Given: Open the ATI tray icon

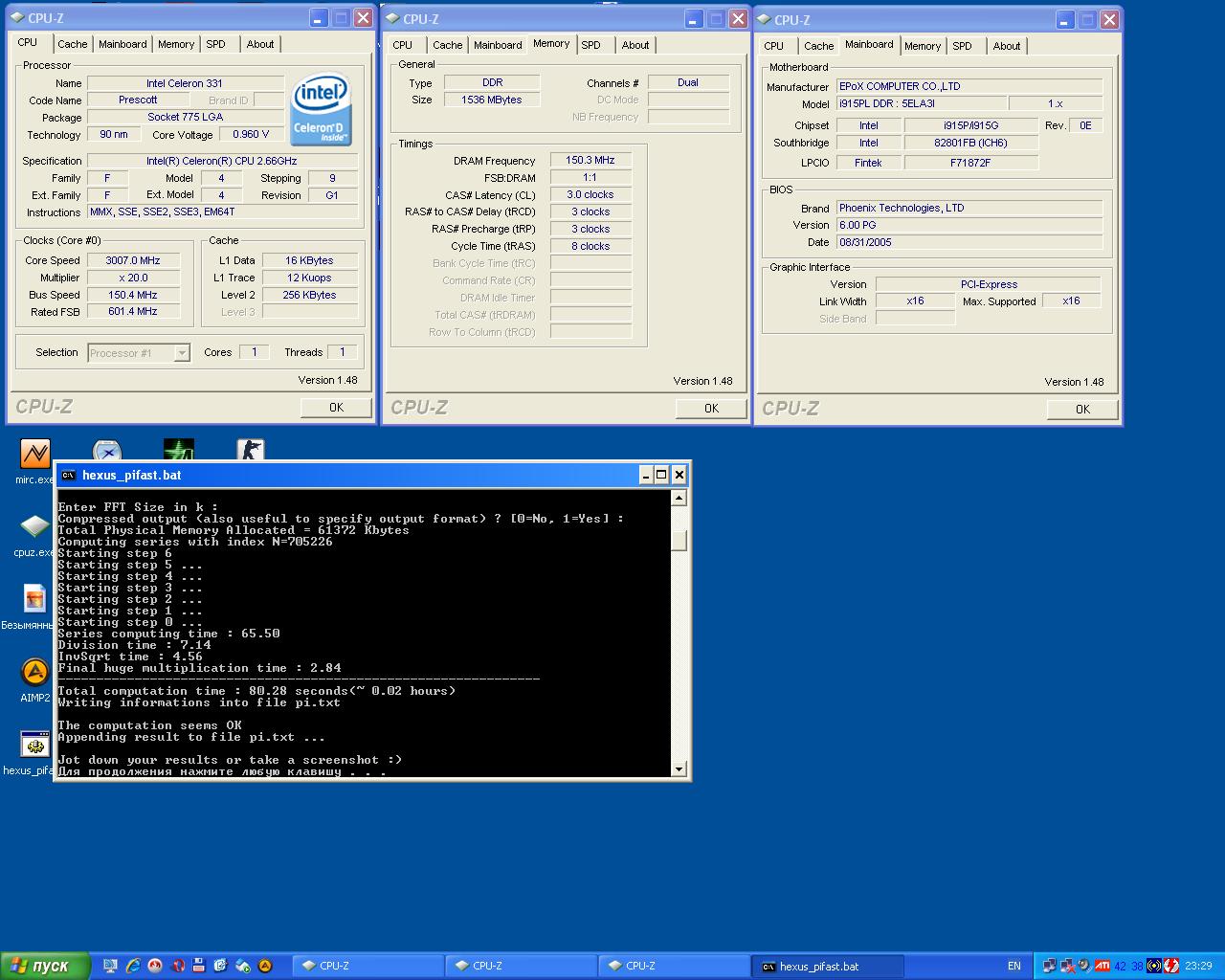Looking at the screenshot, I should coord(1102,966).
